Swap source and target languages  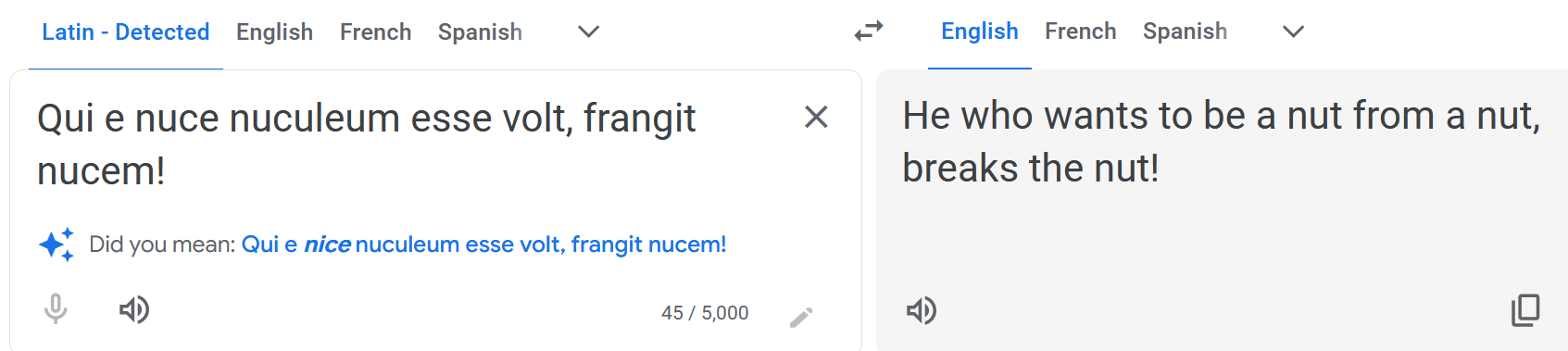pyautogui.click(x=869, y=31)
